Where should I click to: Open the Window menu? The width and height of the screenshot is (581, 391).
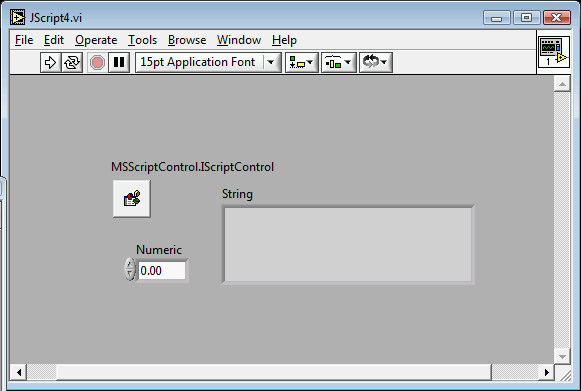pyautogui.click(x=239, y=40)
